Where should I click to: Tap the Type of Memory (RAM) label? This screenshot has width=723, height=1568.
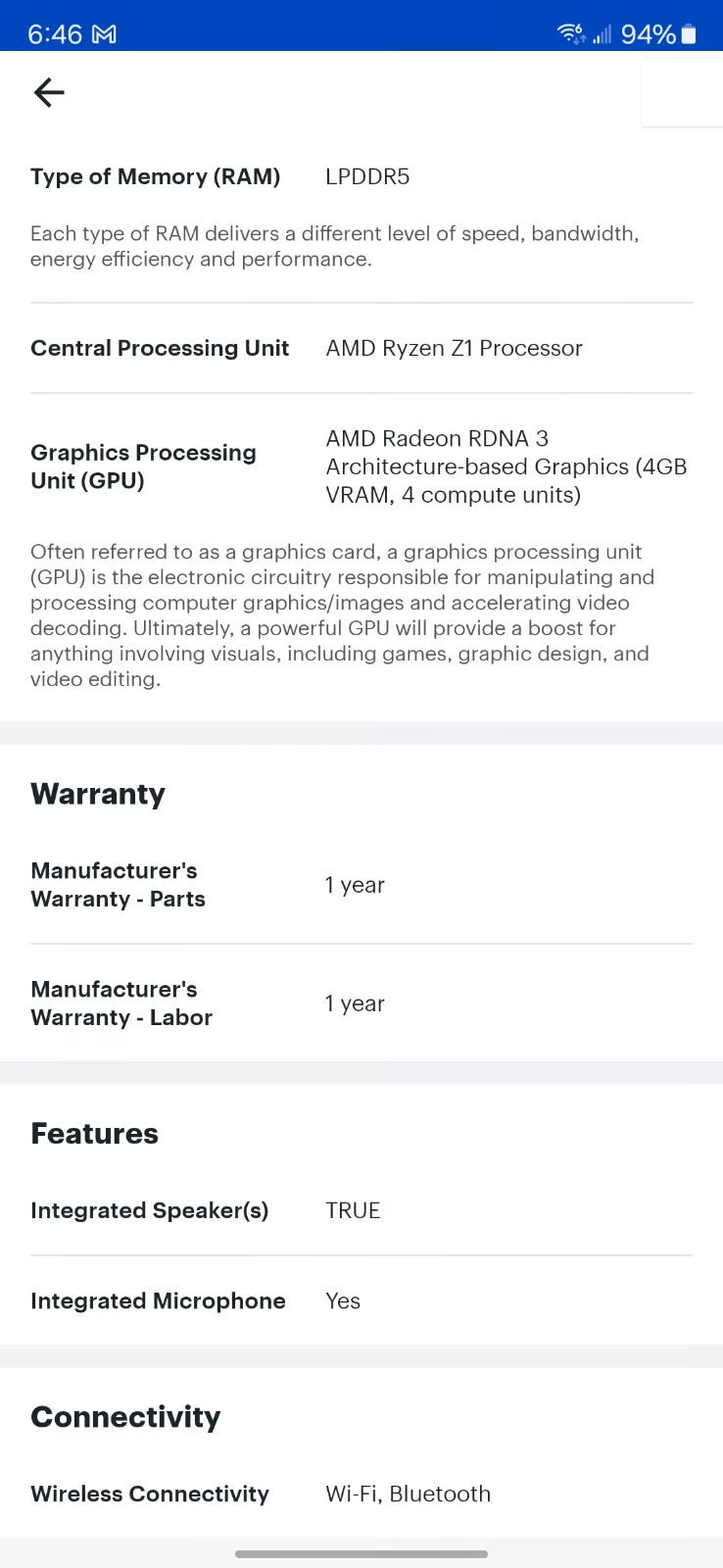pyautogui.click(x=155, y=176)
